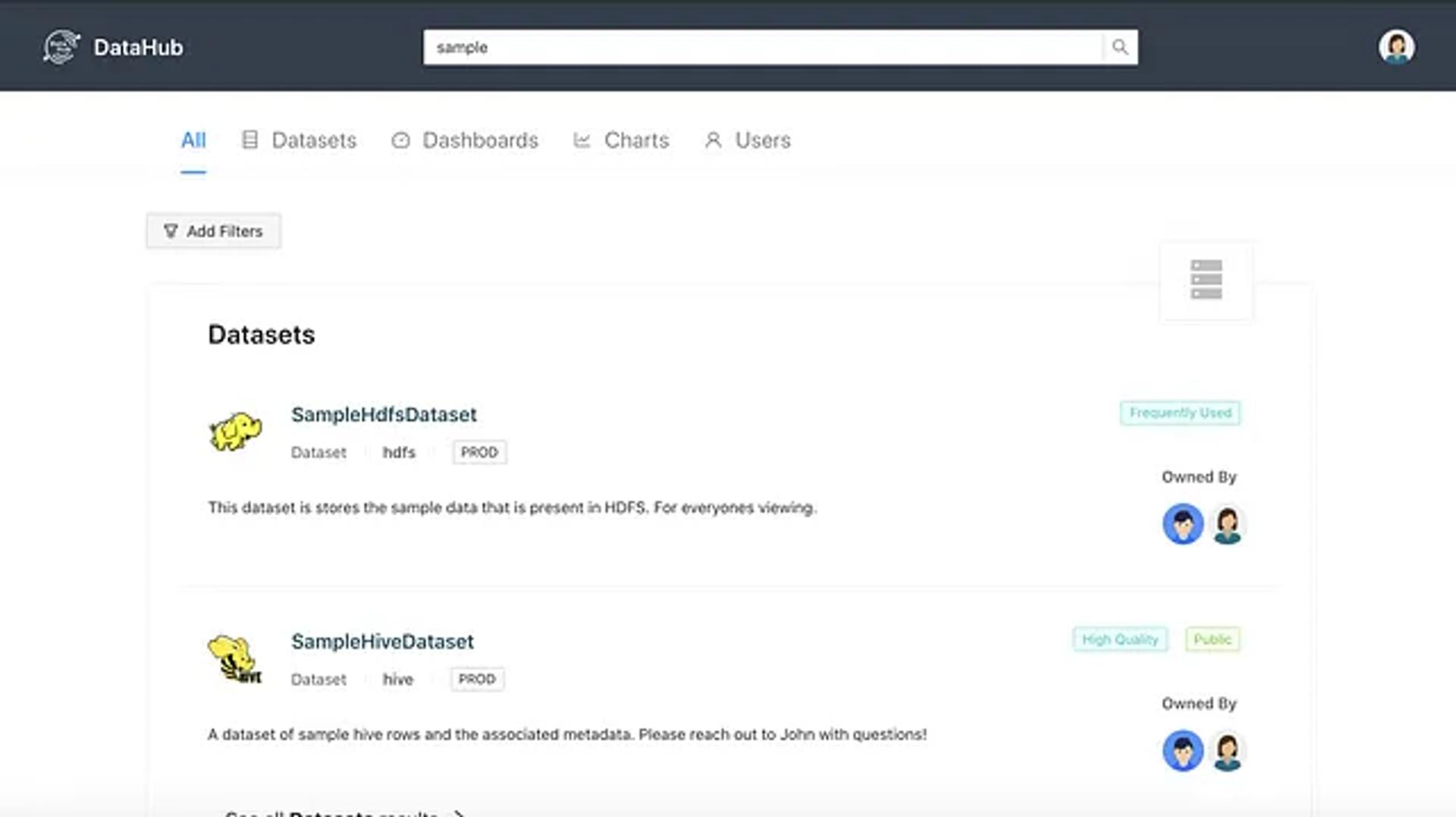
Task: Click 'Owned By' label for SampleHiveDataset
Action: (x=1199, y=704)
